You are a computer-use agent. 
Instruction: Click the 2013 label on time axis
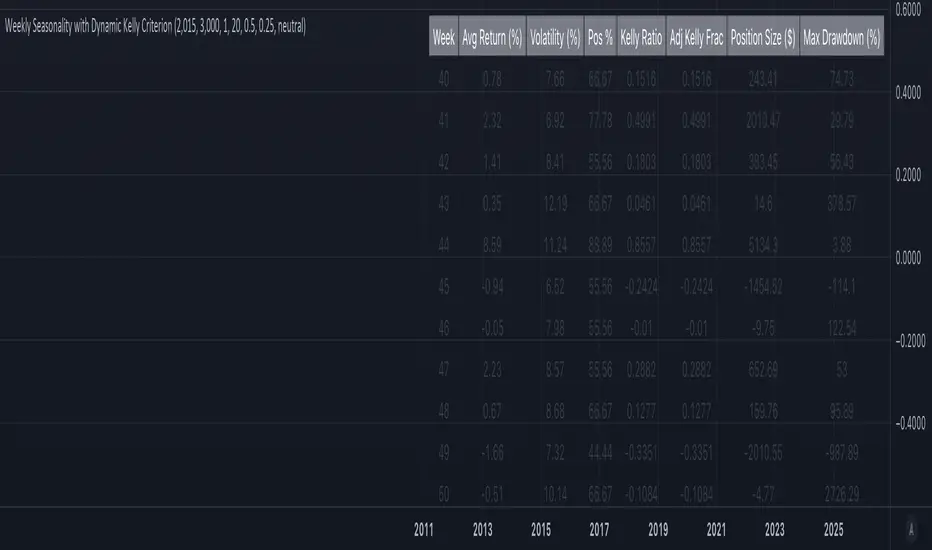point(483,526)
